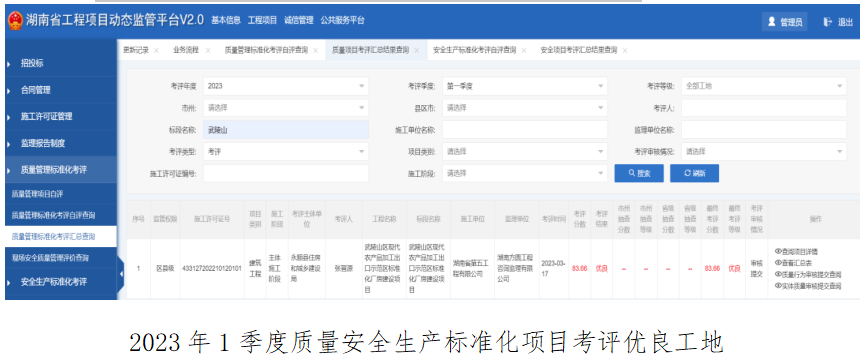The height and width of the screenshot is (362, 866).
Task: Focus the 施工单位名称 input field
Action: (x=525, y=129)
